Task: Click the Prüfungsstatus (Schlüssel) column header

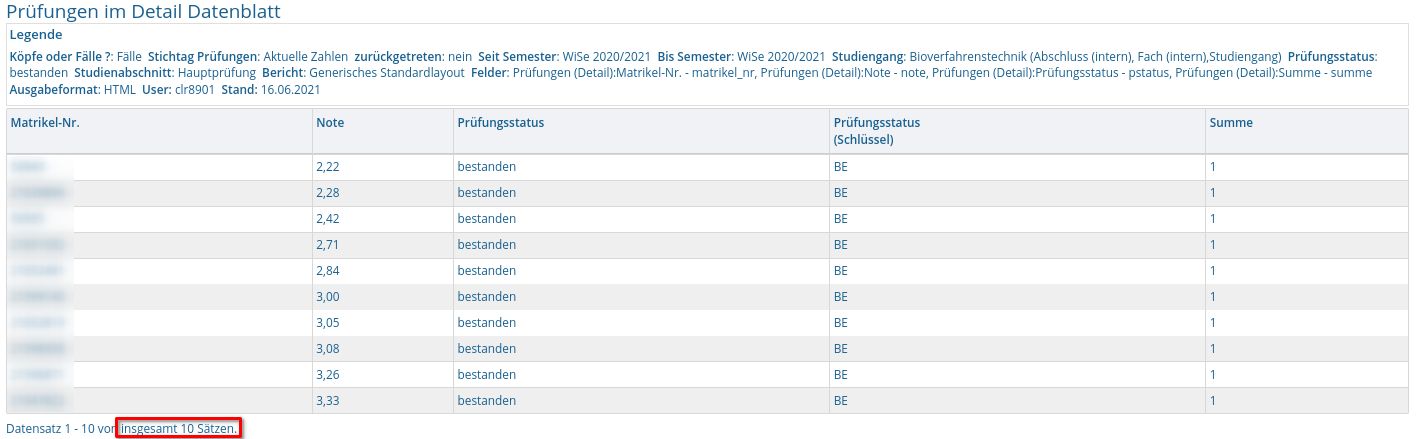Action: tap(876, 131)
